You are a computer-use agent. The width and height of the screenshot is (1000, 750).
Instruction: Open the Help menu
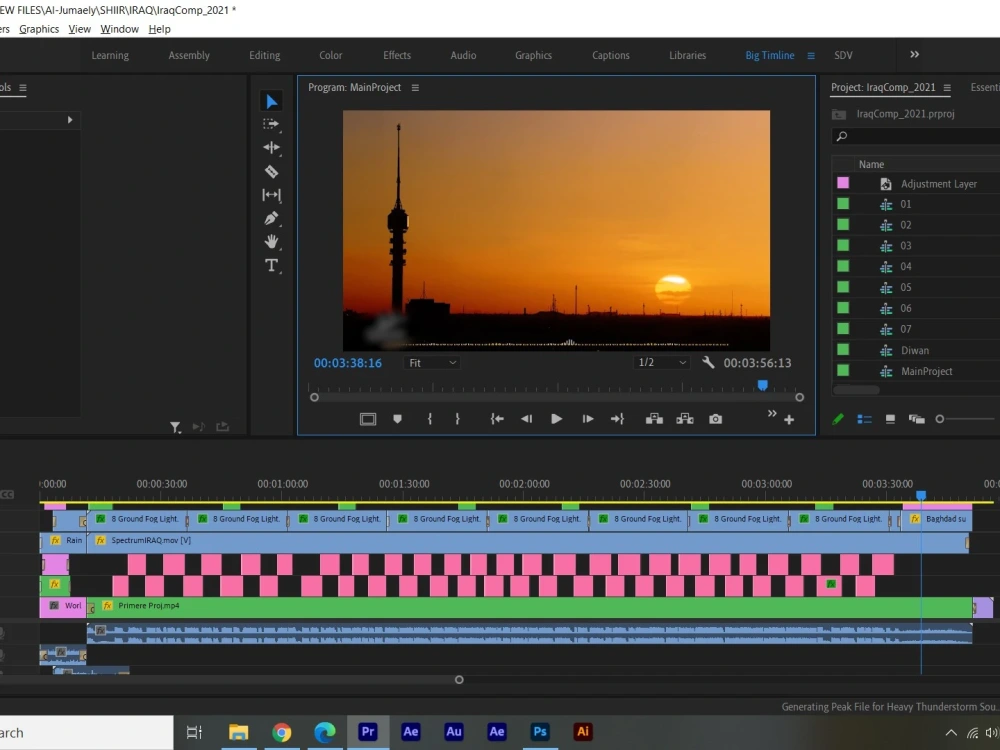(159, 29)
